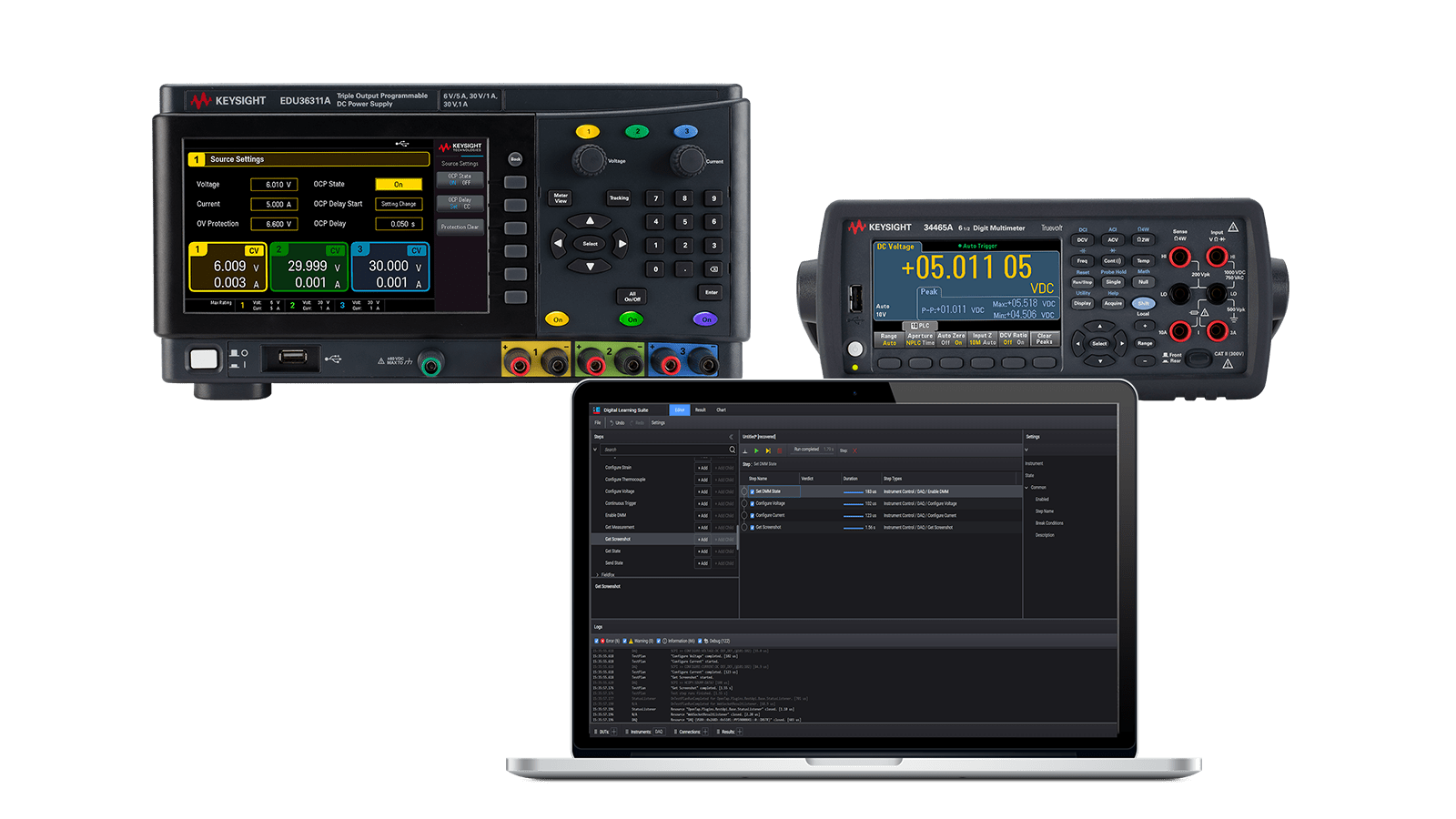Collapse the Common settings group
Image resolution: width=1456 pixels, height=819 pixels.
pos(1026,488)
